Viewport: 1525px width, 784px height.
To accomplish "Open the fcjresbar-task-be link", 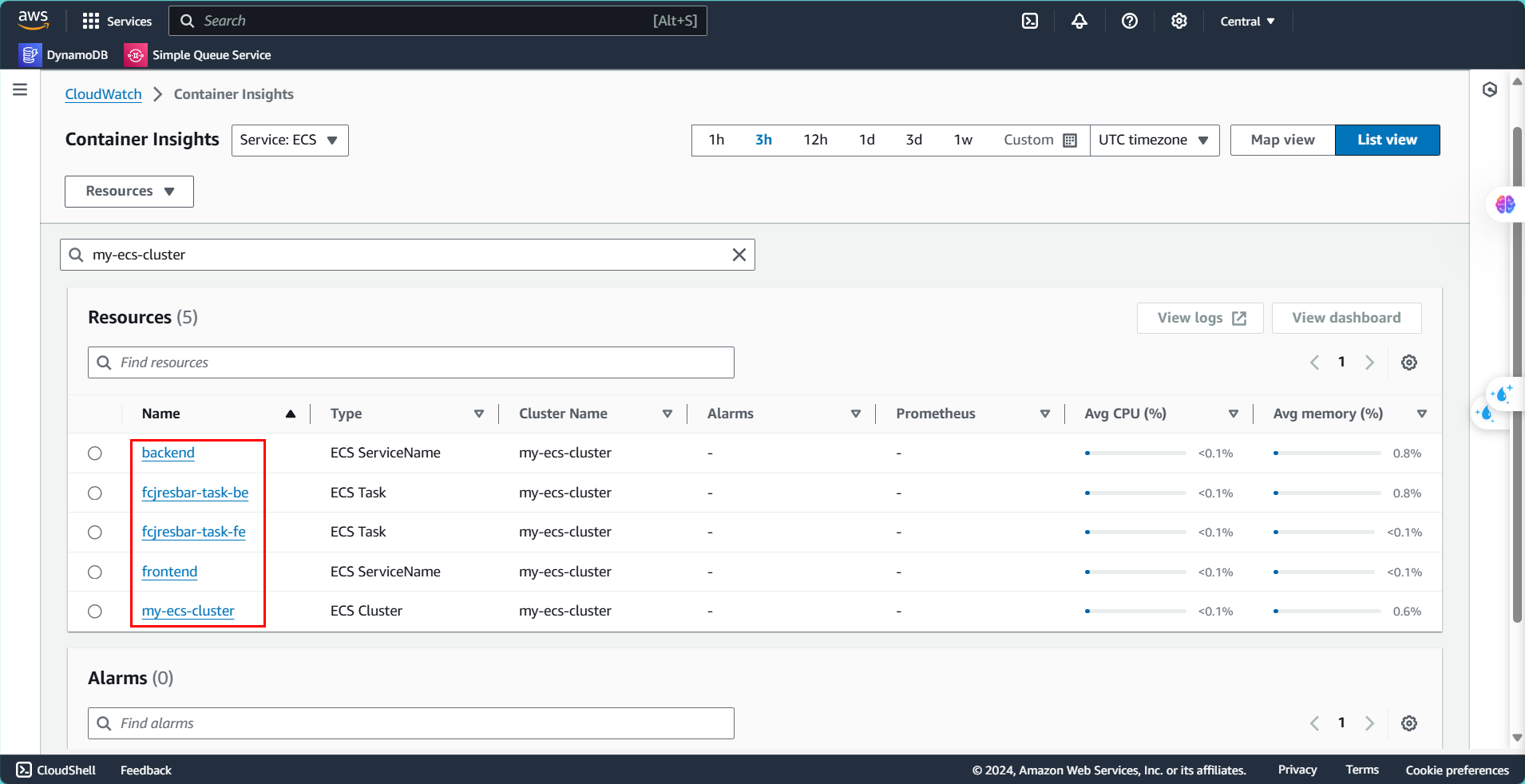I will point(195,493).
